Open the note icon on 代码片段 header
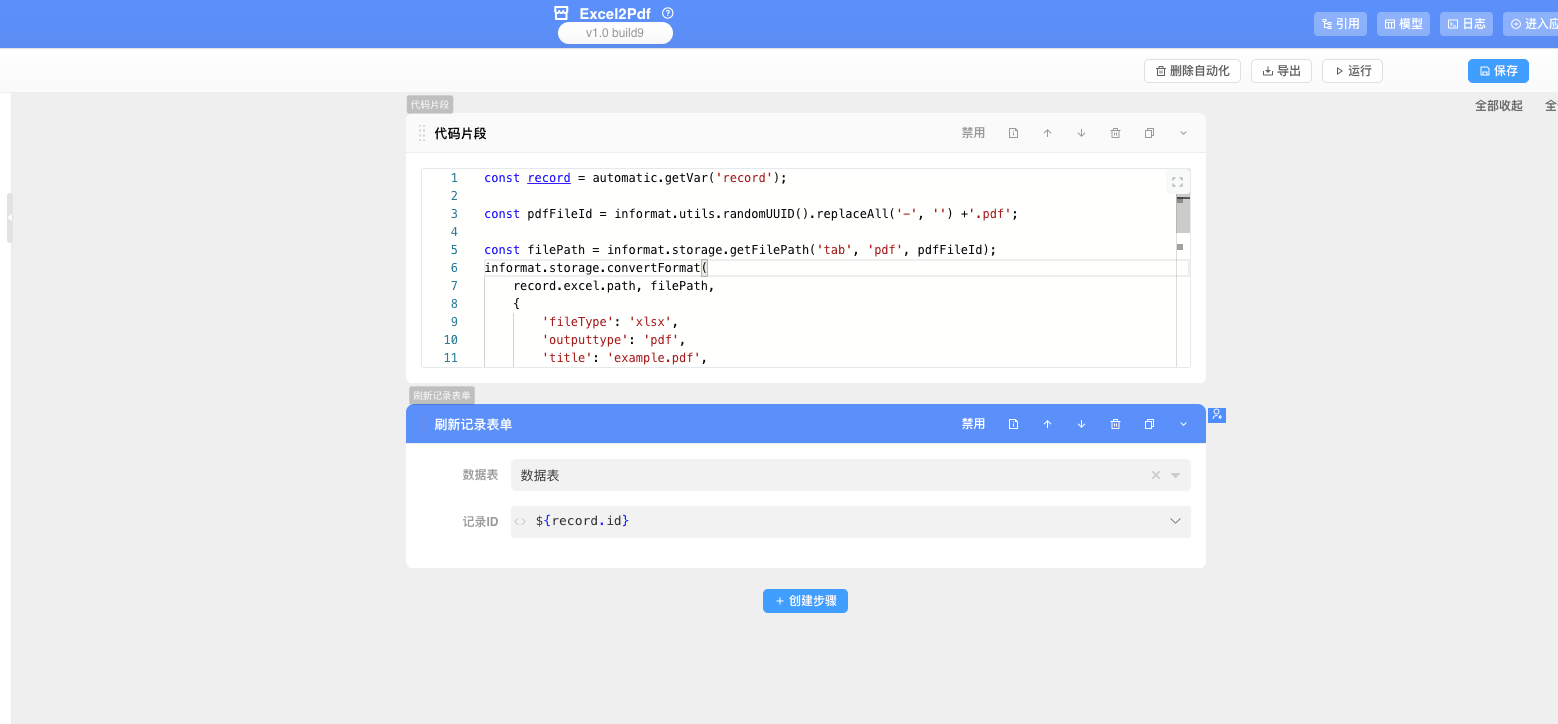Screen dimensions: 1558x724 pos(1013,133)
